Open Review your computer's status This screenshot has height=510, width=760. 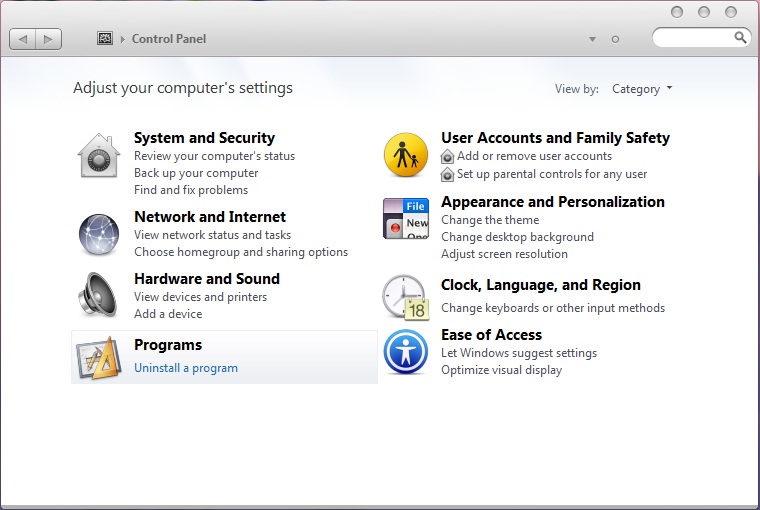point(215,156)
